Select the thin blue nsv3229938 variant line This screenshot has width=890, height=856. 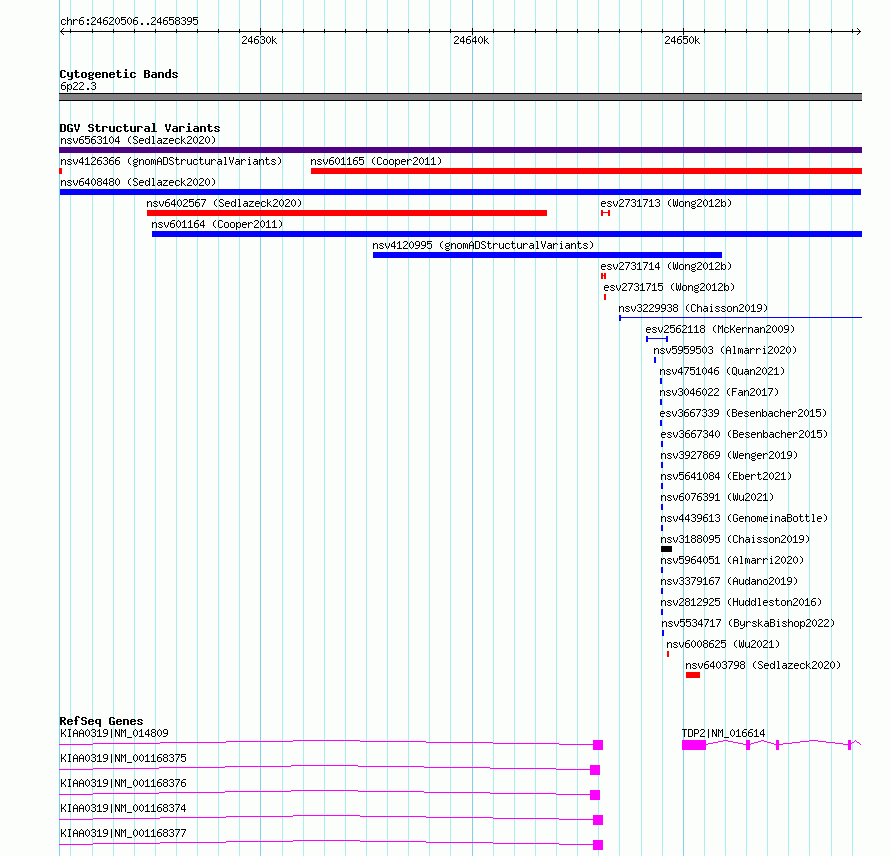[x=740, y=318]
